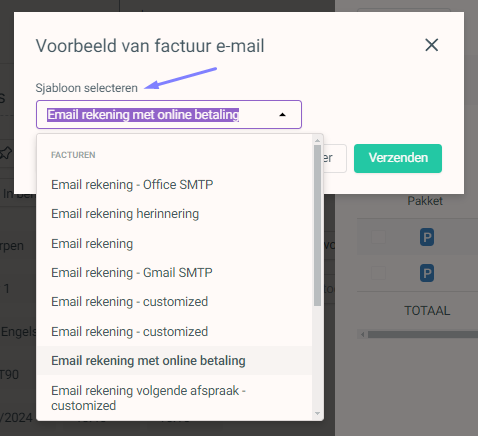Tick the checkbox in second Pakket row
Screen dimensions: 478x436
pyautogui.click(x=378, y=273)
